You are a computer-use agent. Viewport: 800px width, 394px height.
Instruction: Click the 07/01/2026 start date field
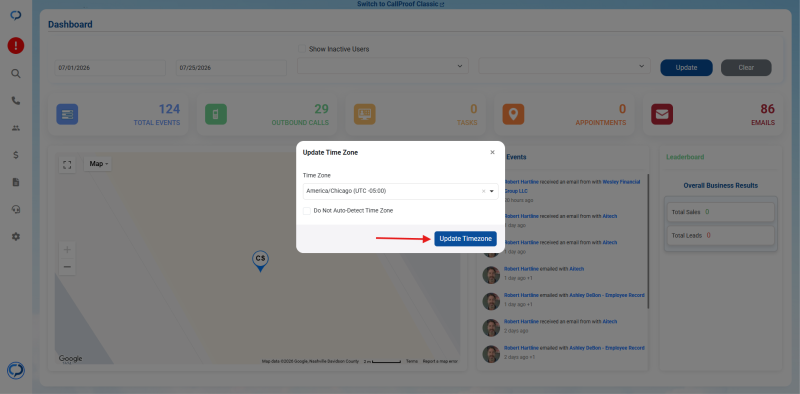(x=110, y=68)
